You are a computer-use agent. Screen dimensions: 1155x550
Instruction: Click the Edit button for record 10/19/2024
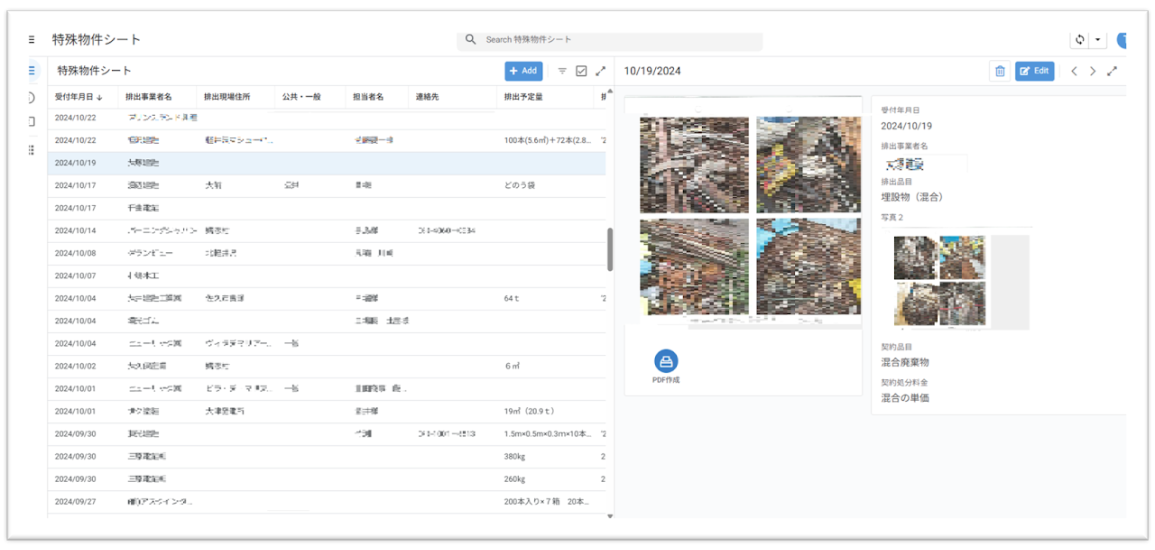(x=1034, y=71)
